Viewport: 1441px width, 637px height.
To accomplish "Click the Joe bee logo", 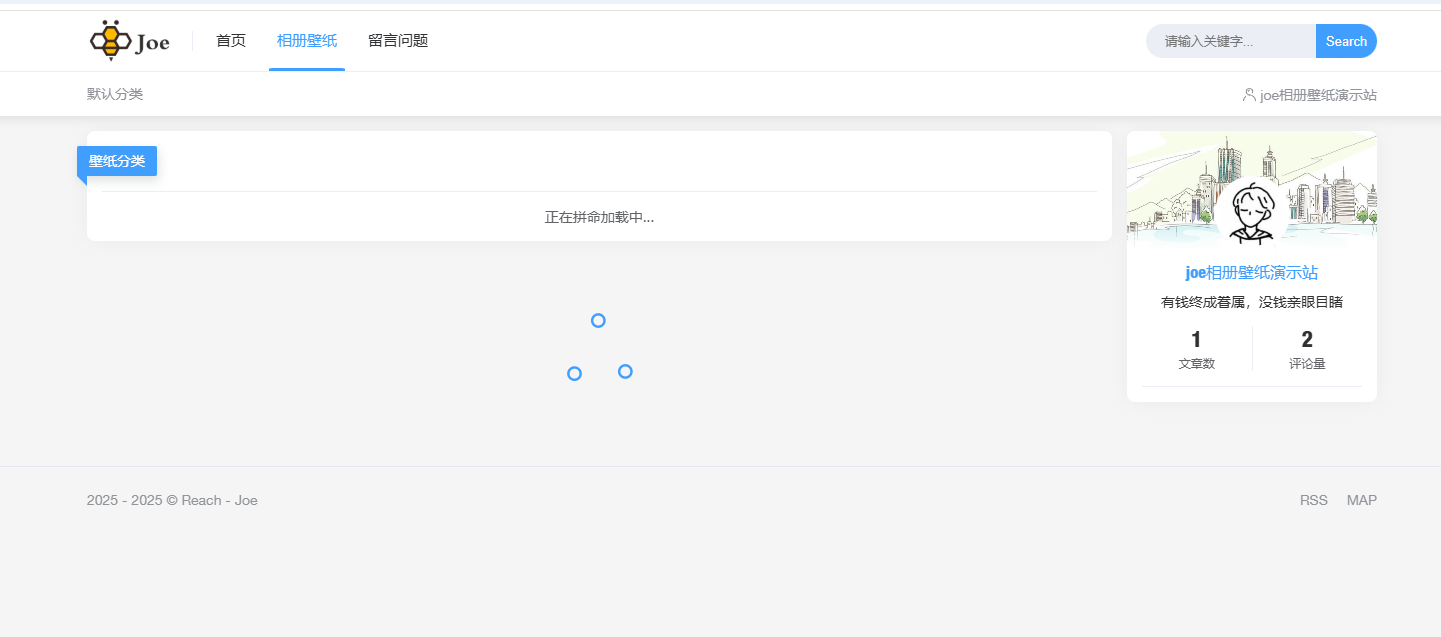I will coord(128,40).
